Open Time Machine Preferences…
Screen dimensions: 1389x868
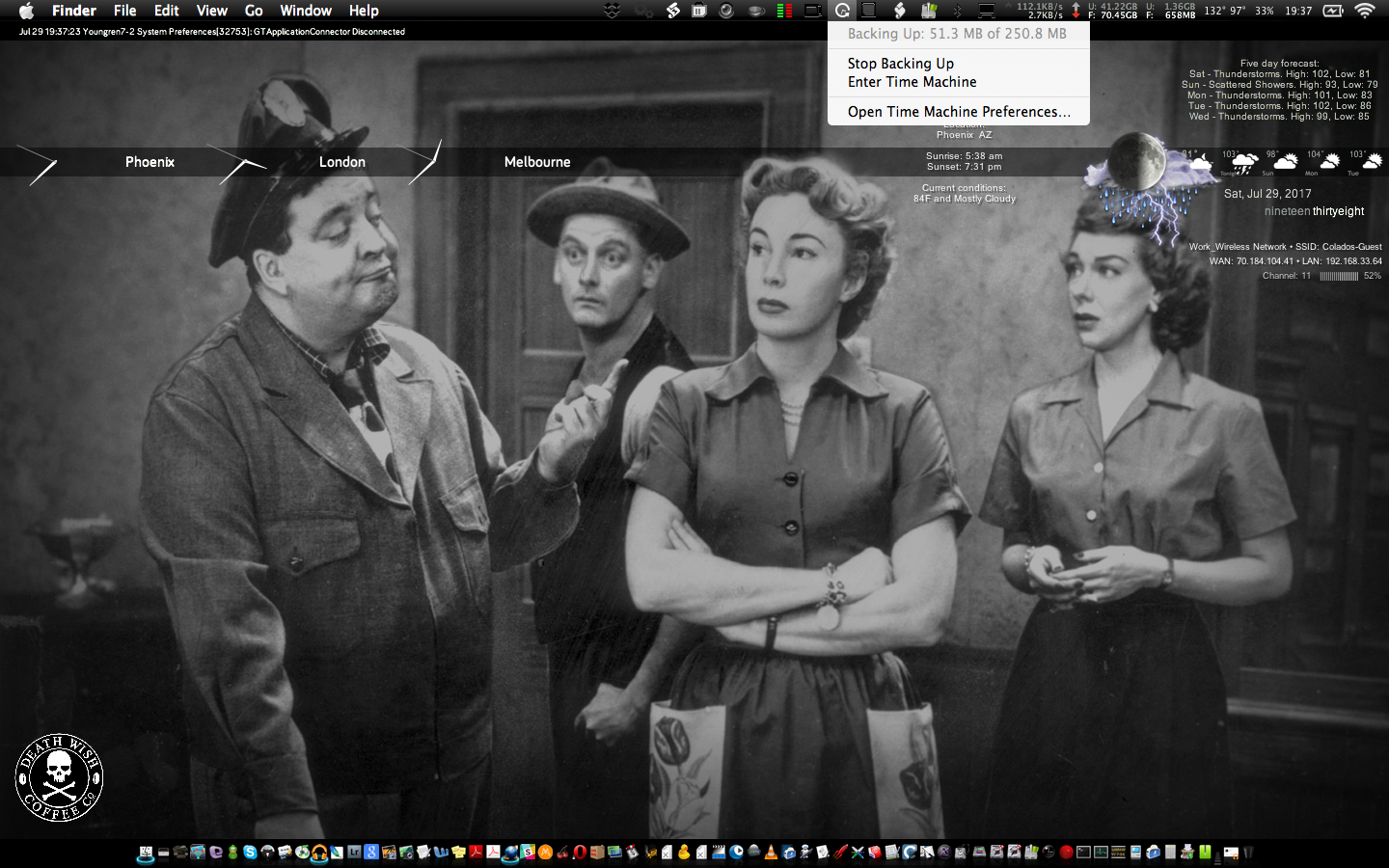point(959,112)
